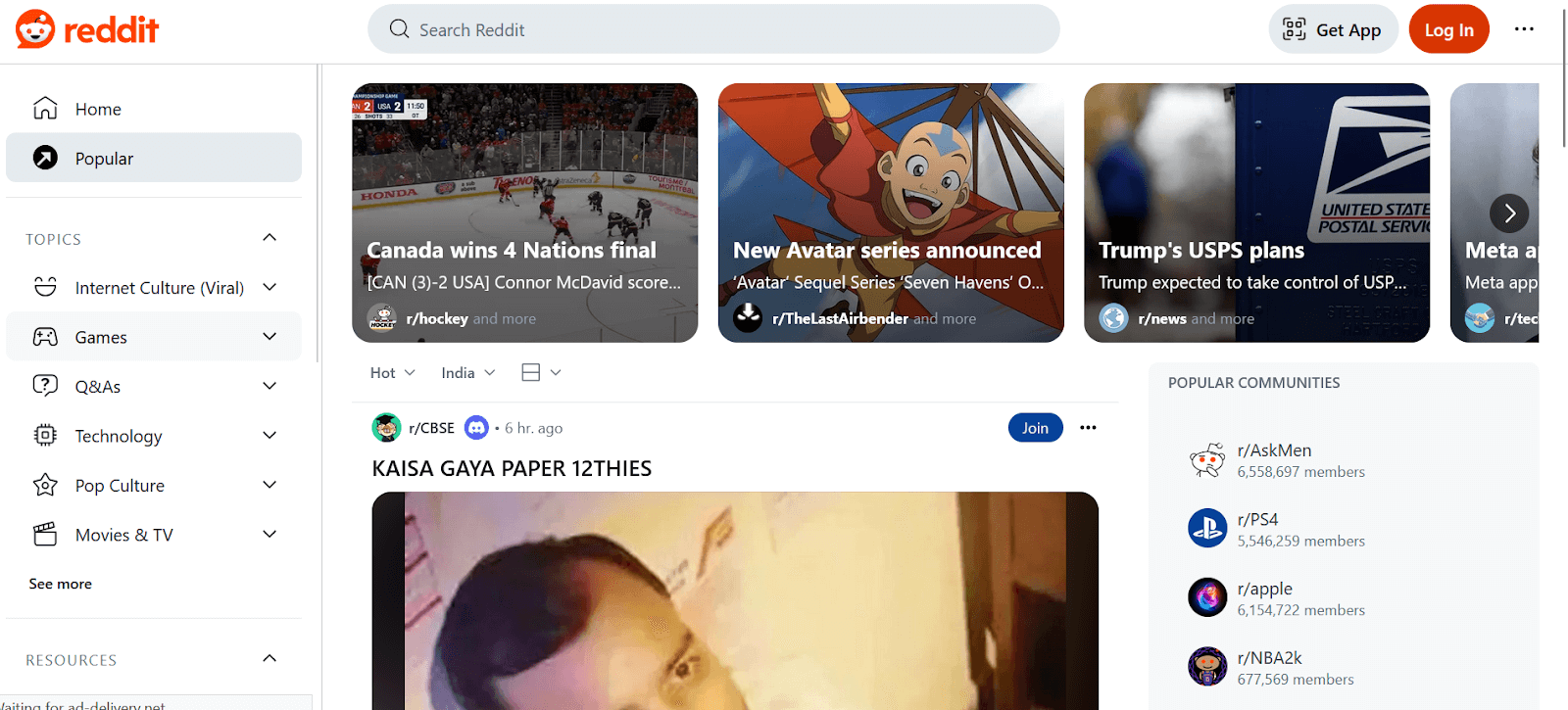
Task: Open the India location dropdown
Action: point(468,373)
